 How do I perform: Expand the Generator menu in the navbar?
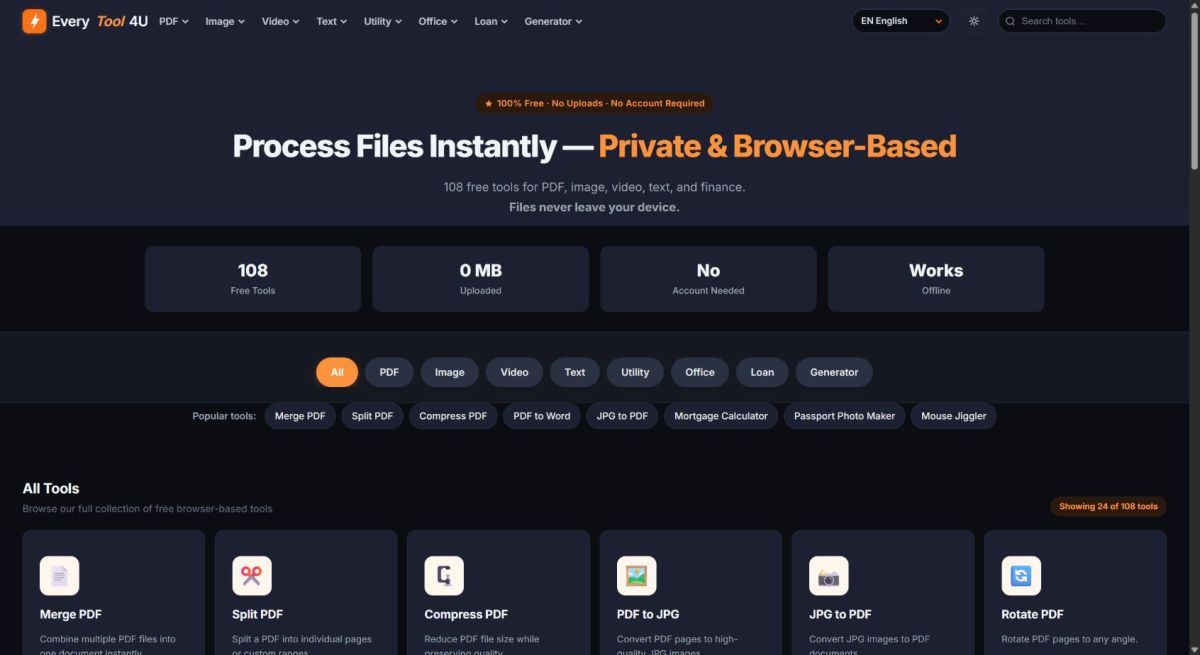tap(553, 21)
